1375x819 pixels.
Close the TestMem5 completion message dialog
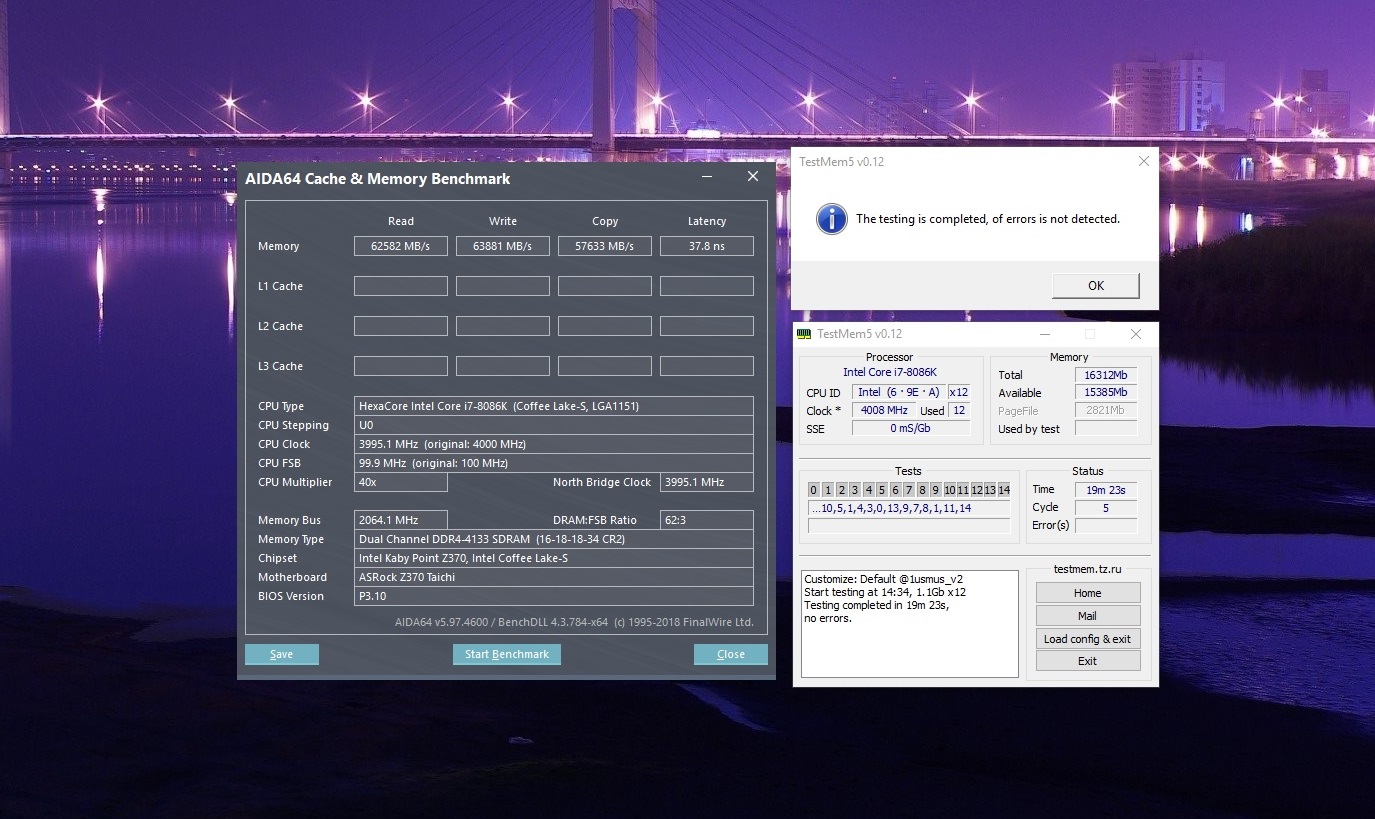coord(1143,161)
